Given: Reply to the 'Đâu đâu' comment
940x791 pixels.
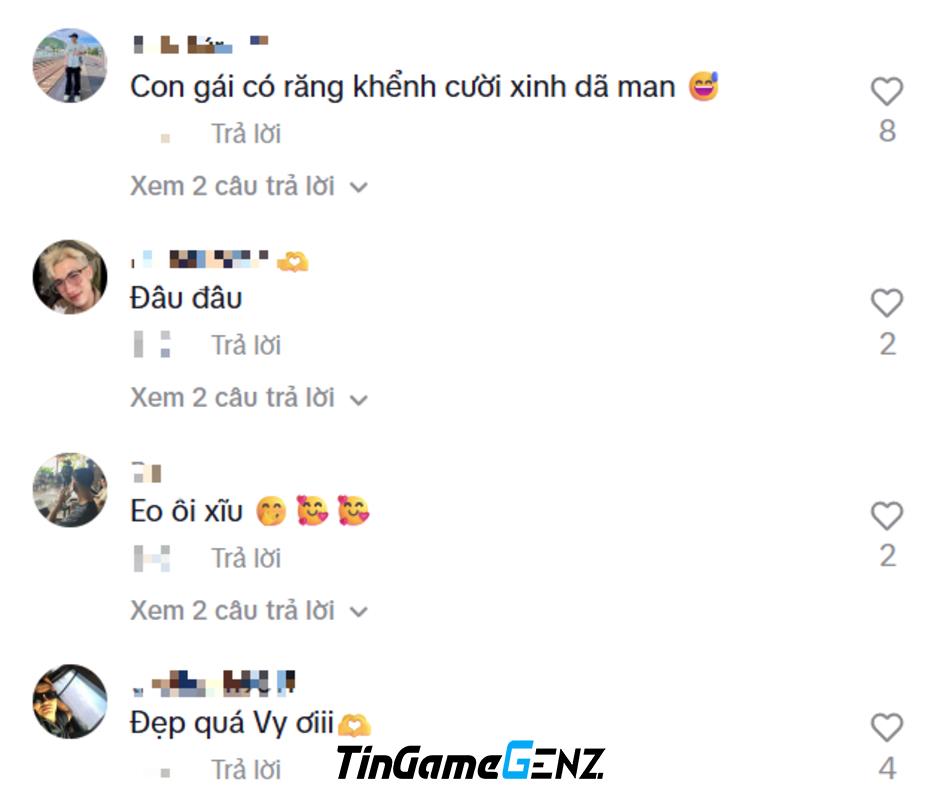Looking at the screenshot, I should pyautogui.click(x=246, y=345).
